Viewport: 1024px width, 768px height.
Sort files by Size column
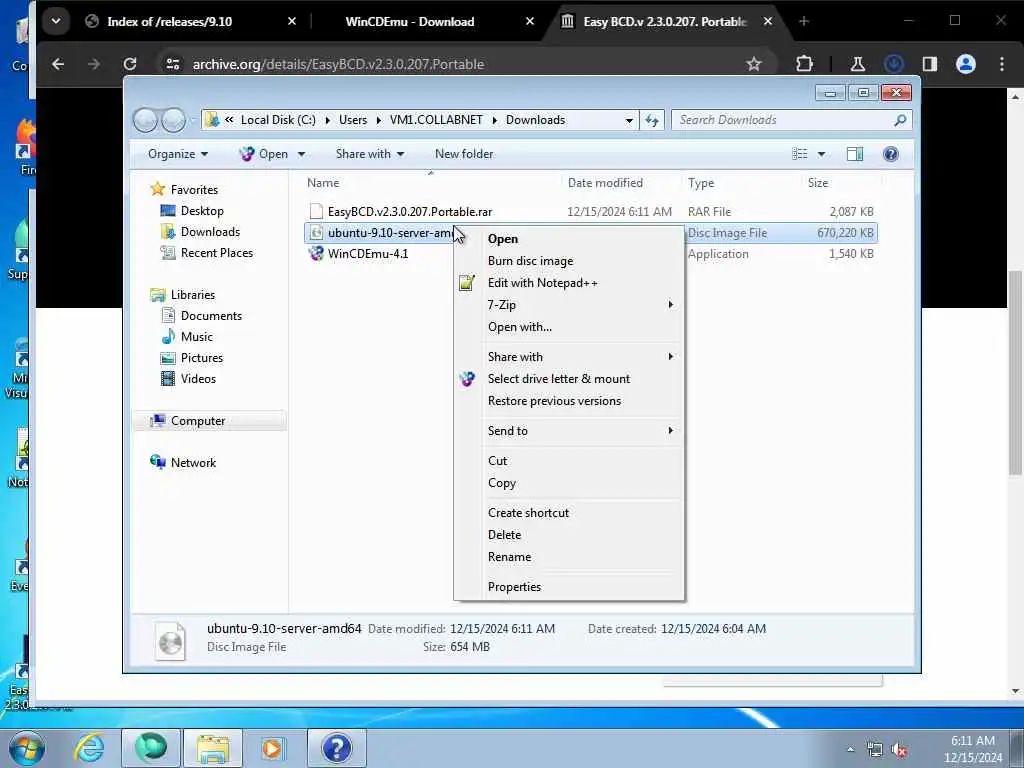tap(818, 184)
